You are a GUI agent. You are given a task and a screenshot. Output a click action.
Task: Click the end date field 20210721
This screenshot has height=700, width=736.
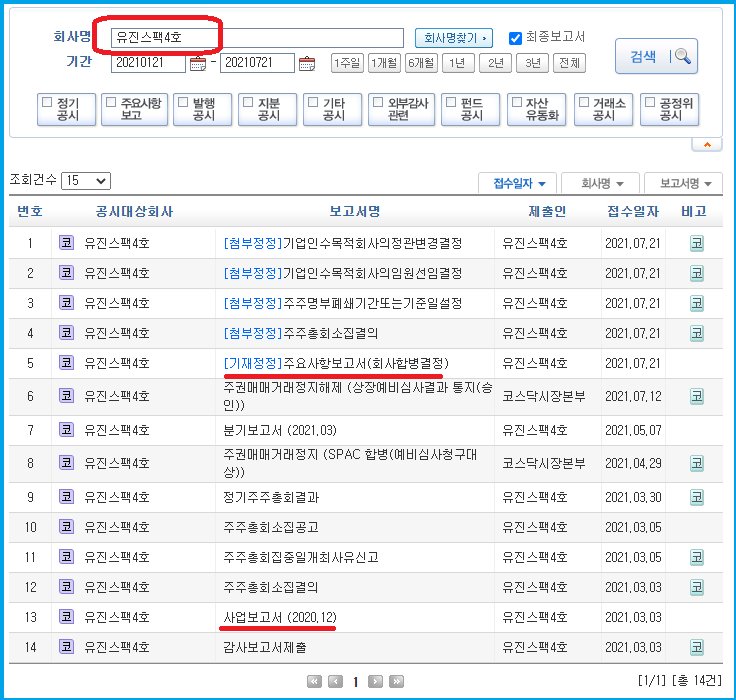pyautogui.click(x=258, y=63)
